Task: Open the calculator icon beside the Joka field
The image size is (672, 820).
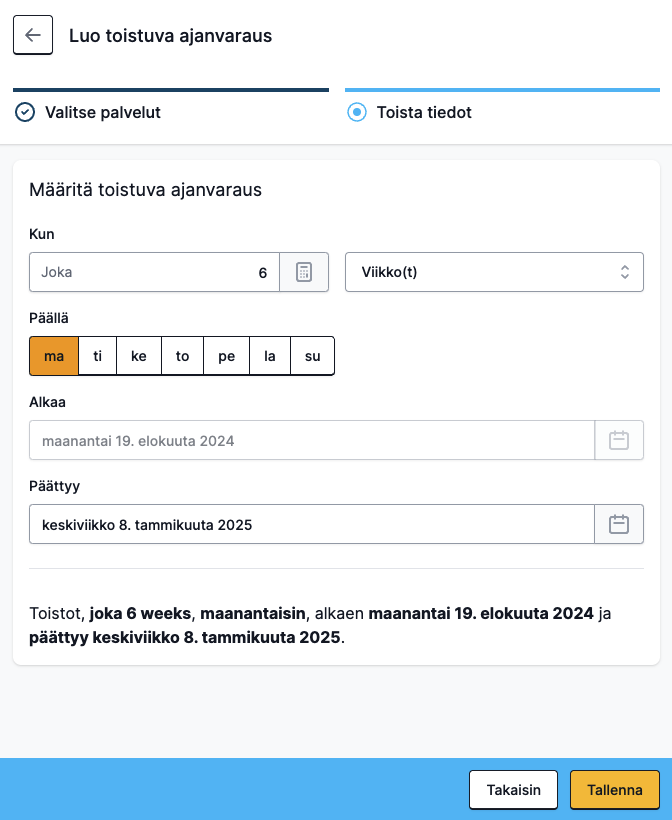Action: click(304, 272)
